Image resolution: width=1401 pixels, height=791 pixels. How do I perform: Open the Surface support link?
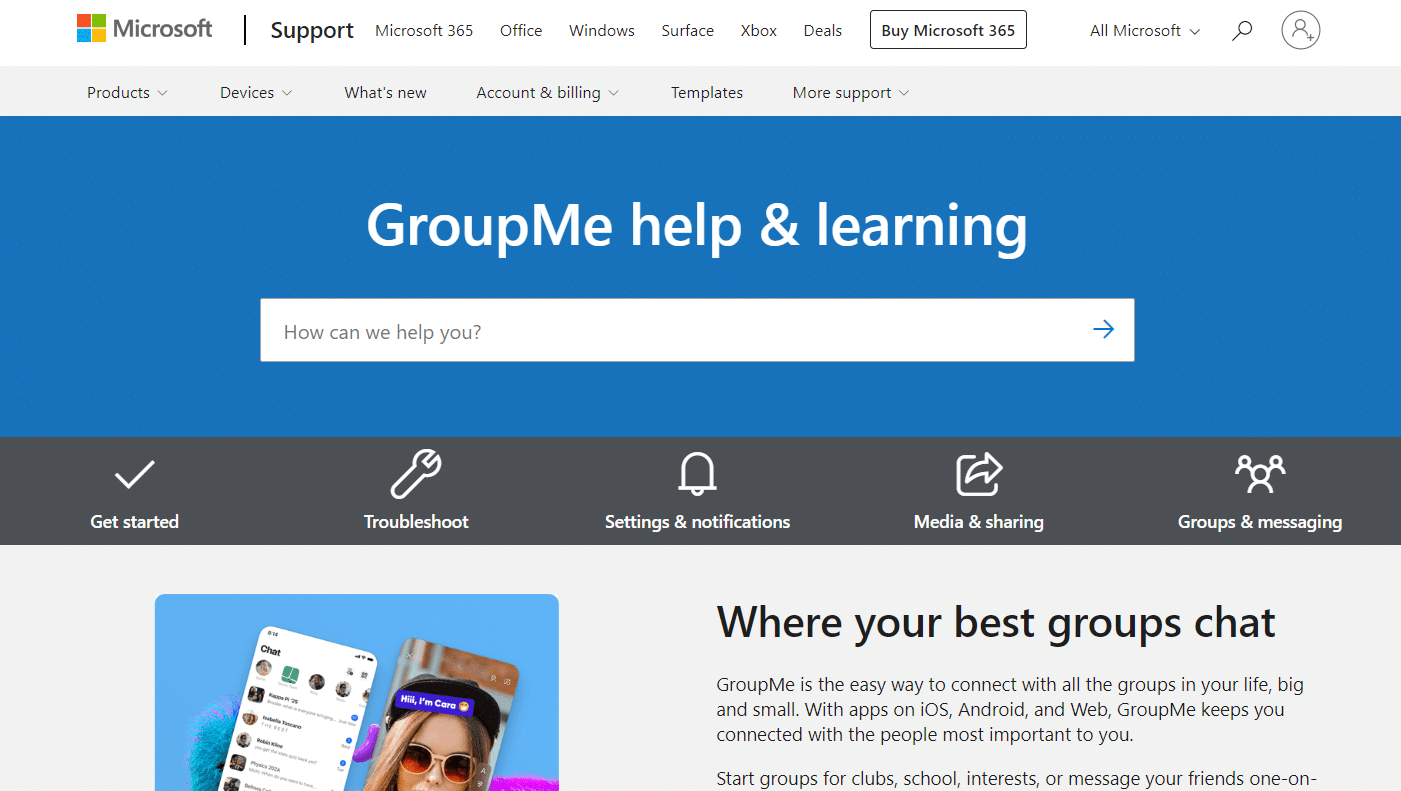687,30
